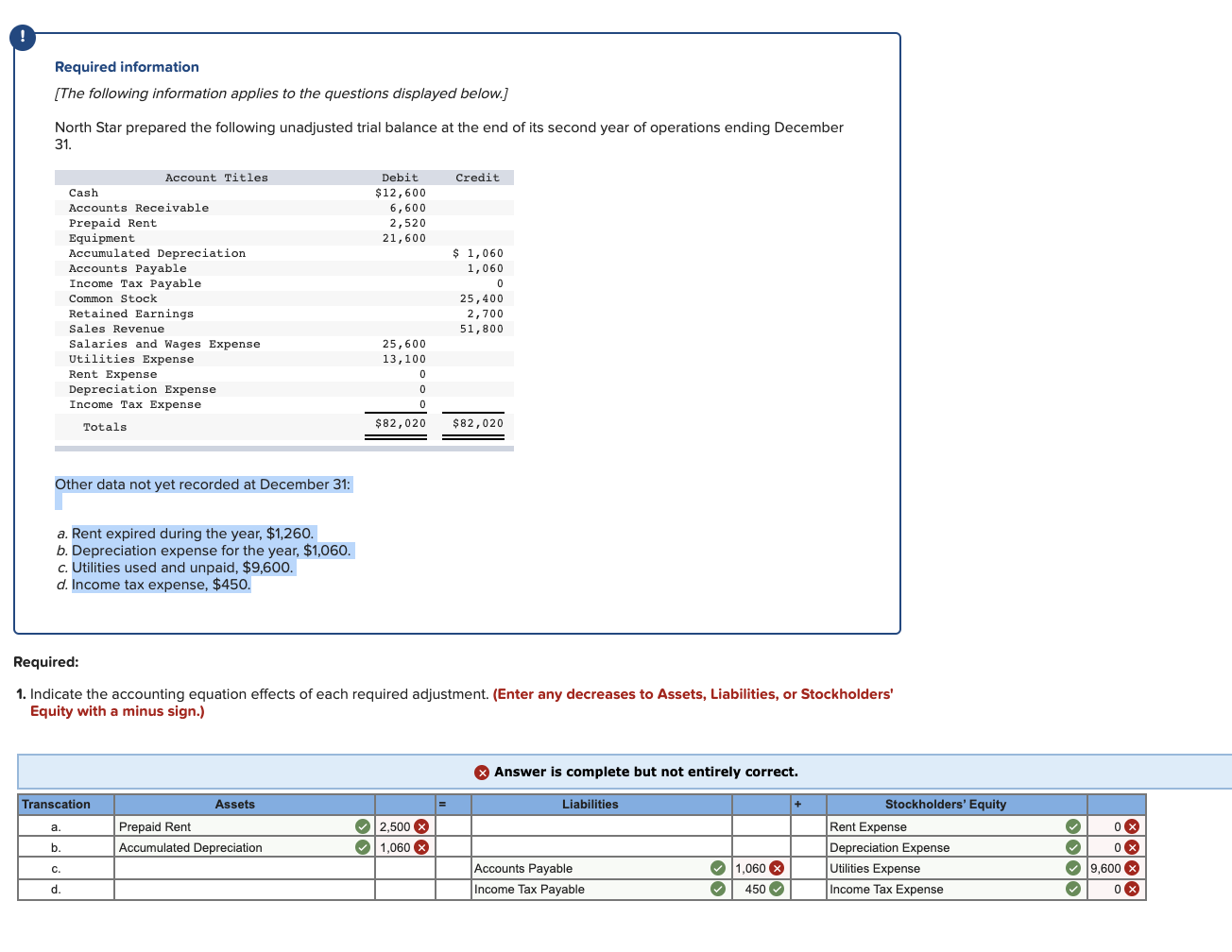Image resolution: width=1232 pixels, height=952 pixels.
Task: Click green check next to Income Tax Payable answer
Action: pos(718,889)
